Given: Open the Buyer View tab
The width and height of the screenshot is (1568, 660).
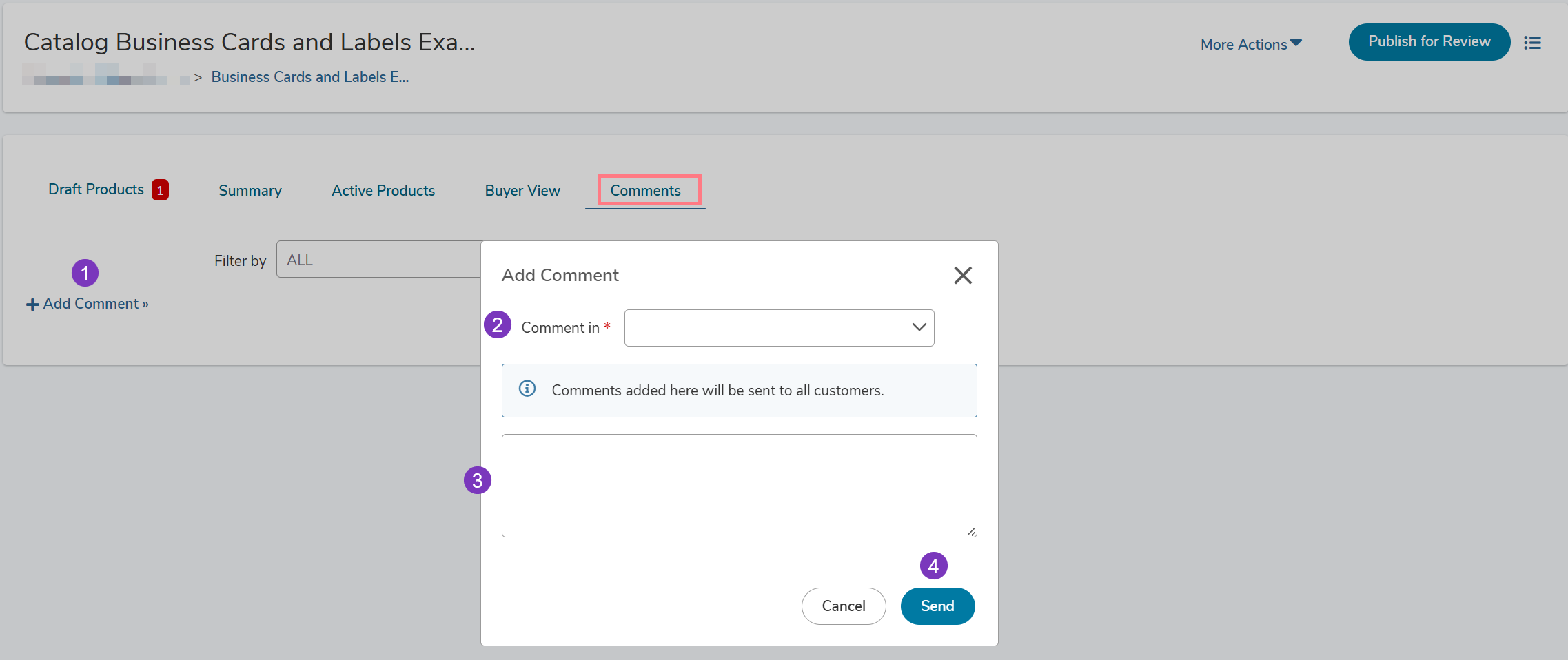Looking at the screenshot, I should (x=522, y=191).
